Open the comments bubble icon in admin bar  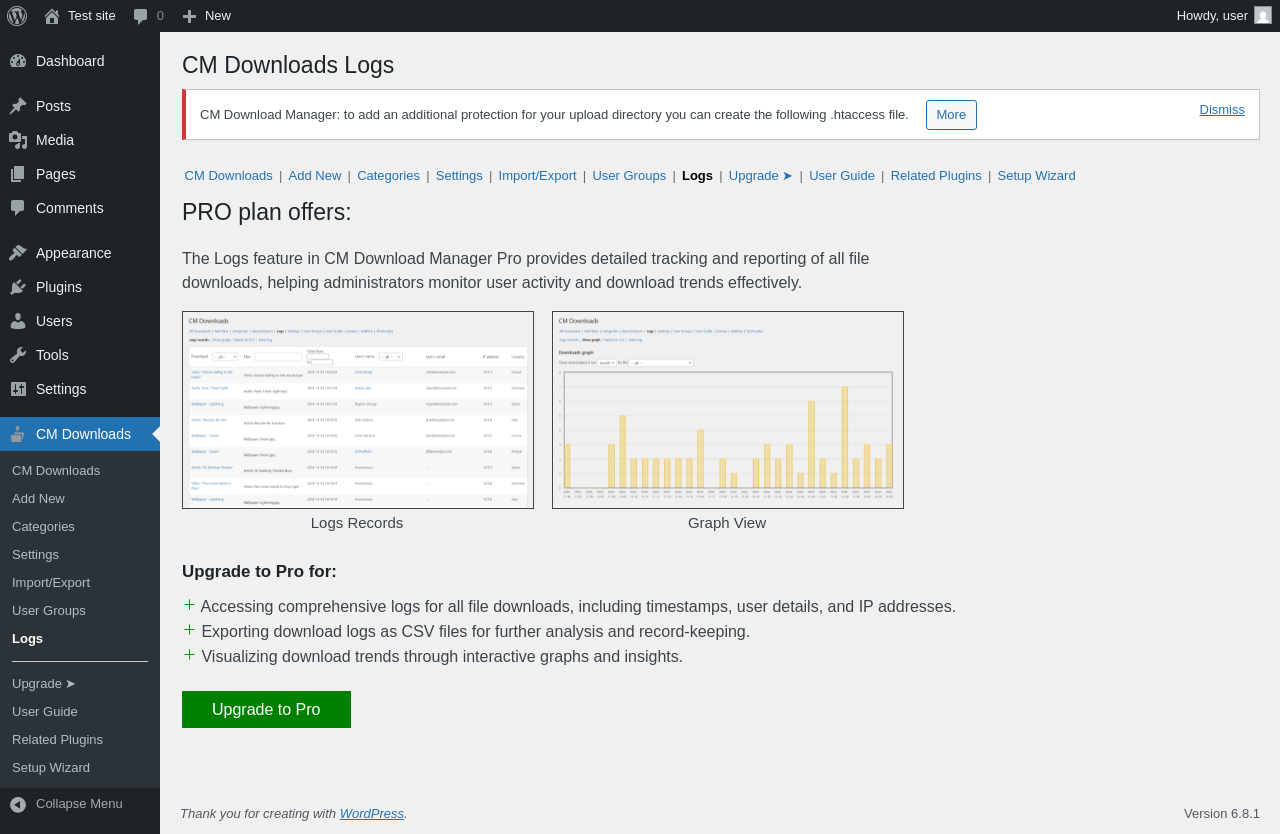(141, 16)
